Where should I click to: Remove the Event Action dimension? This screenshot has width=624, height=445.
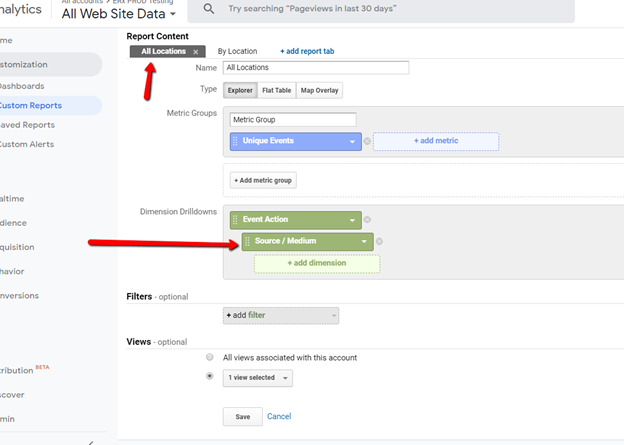(367, 220)
